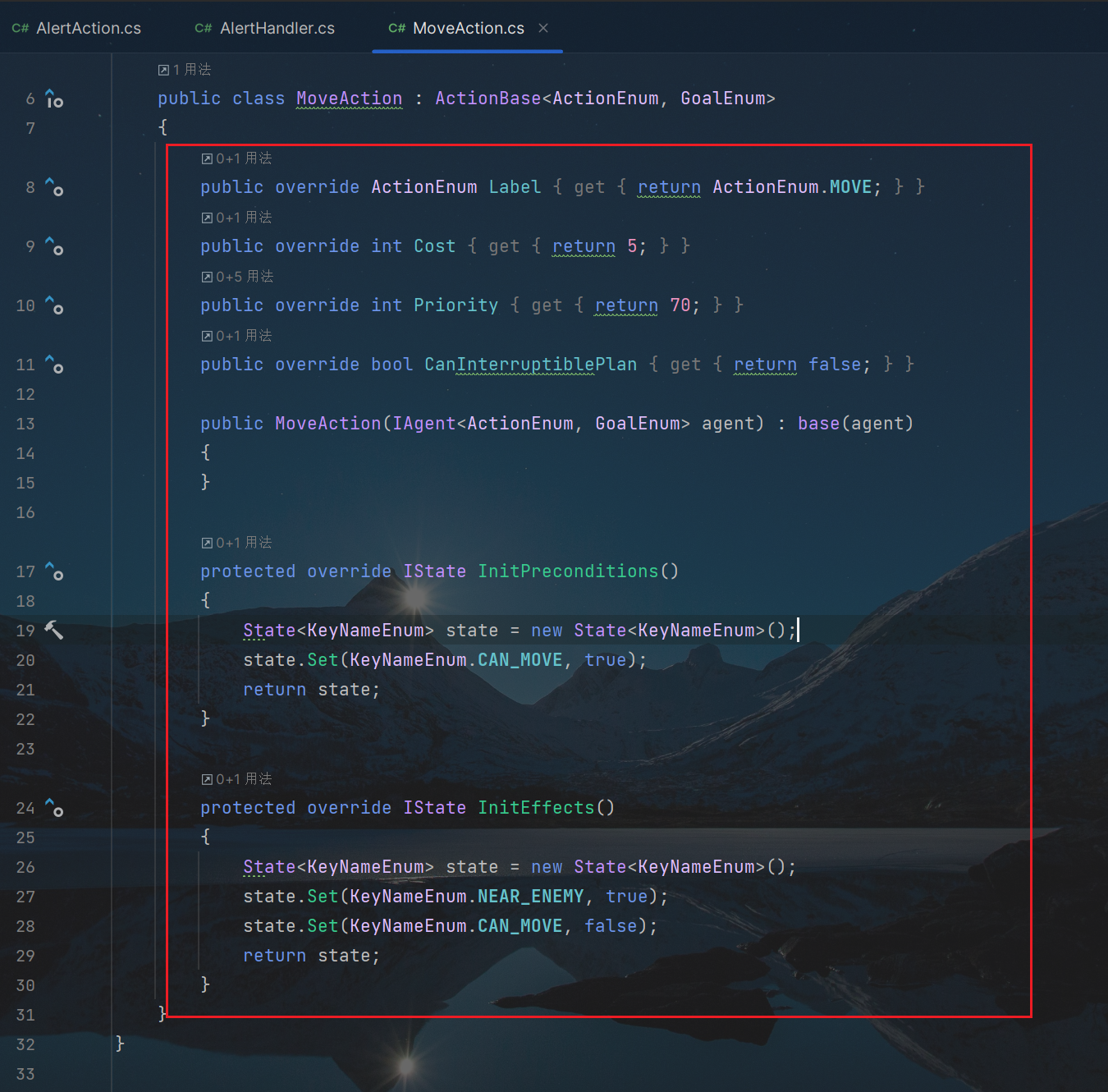This screenshot has width=1108, height=1092.
Task: Click '0+1 用法' usages hint above InitPreconditions
Action: pos(237,543)
